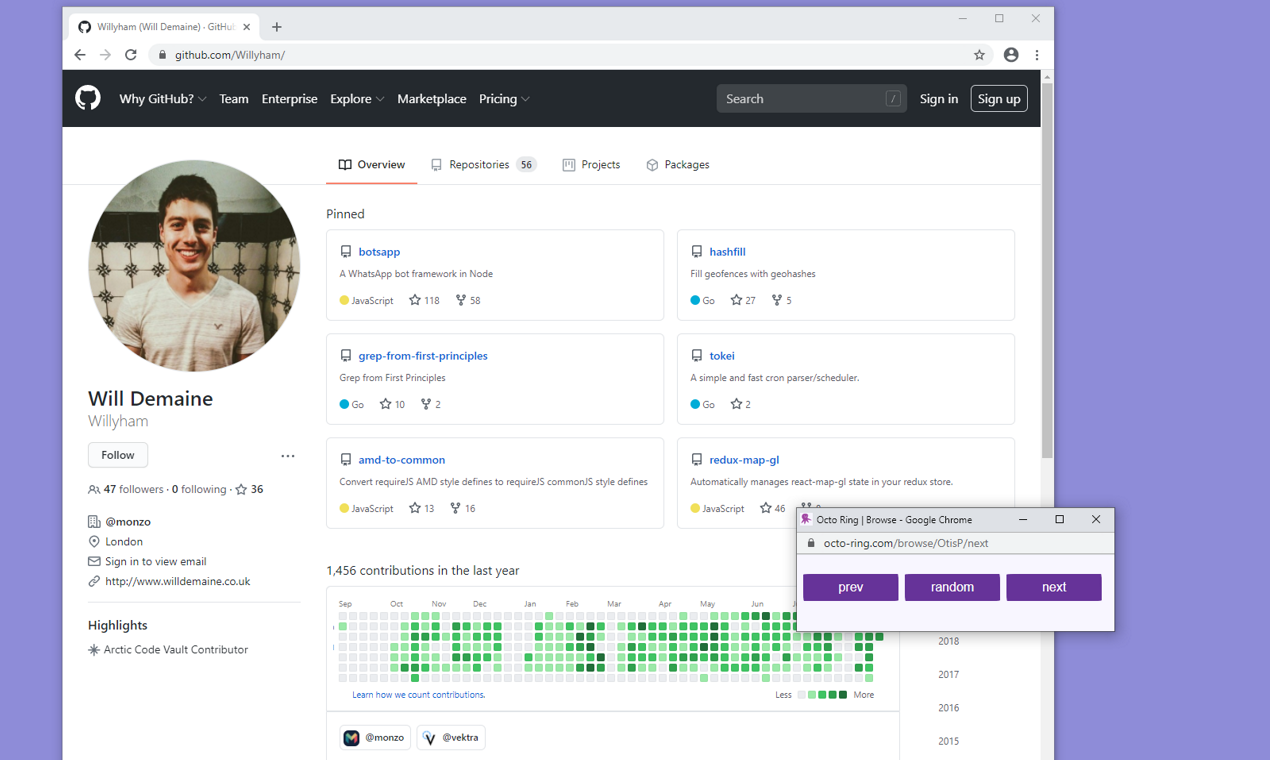Go back in the GitHub browser window

80,55
